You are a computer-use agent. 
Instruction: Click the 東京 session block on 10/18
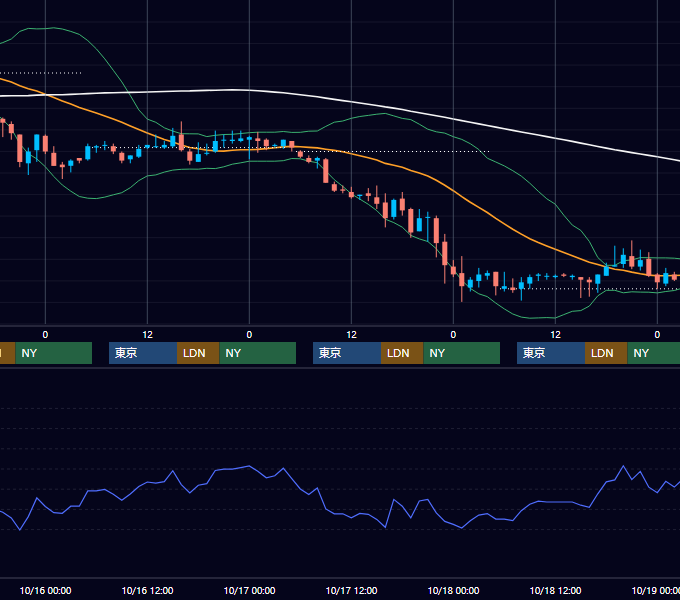551,353
